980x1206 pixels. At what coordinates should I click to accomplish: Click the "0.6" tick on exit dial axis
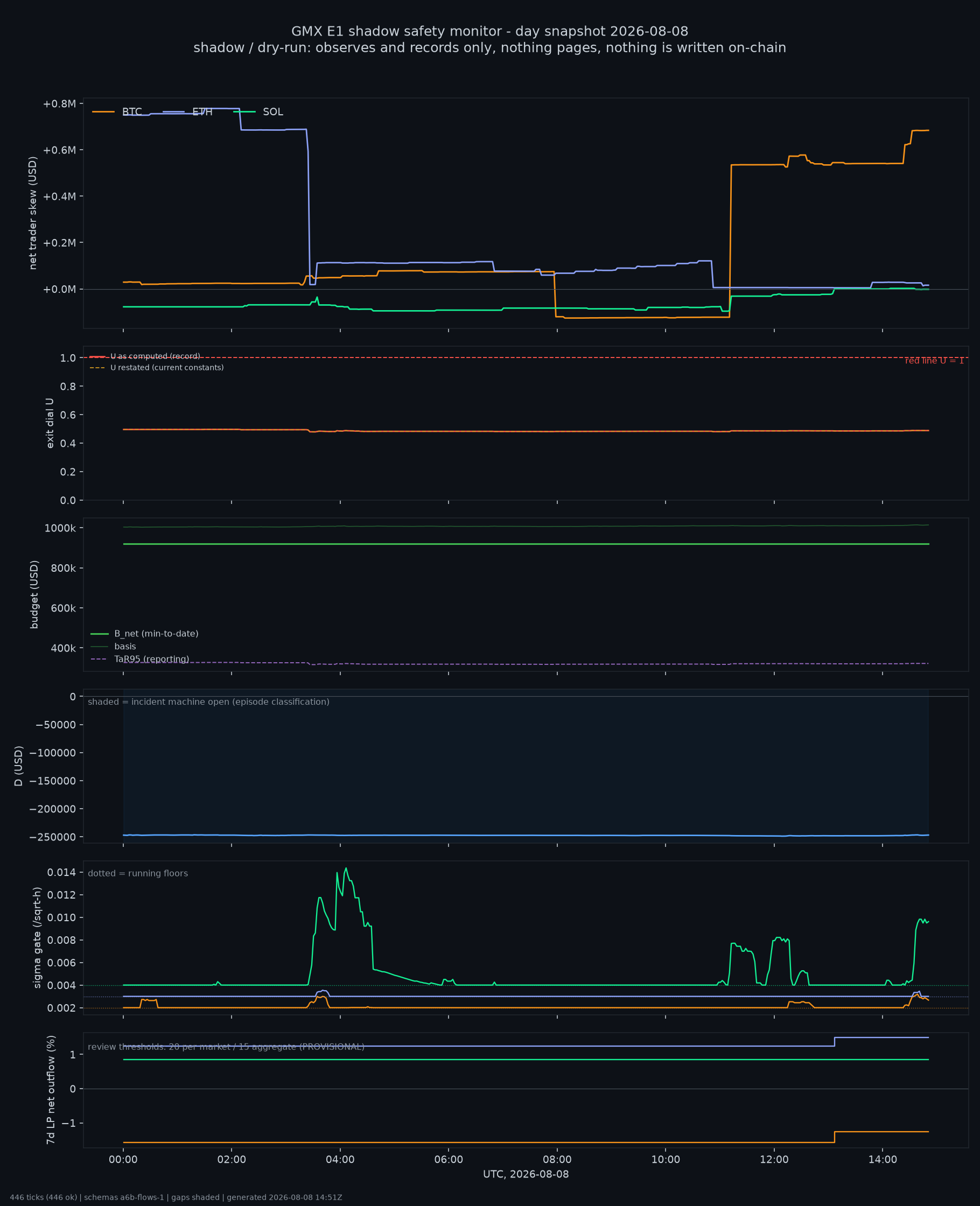coord(68,415)
